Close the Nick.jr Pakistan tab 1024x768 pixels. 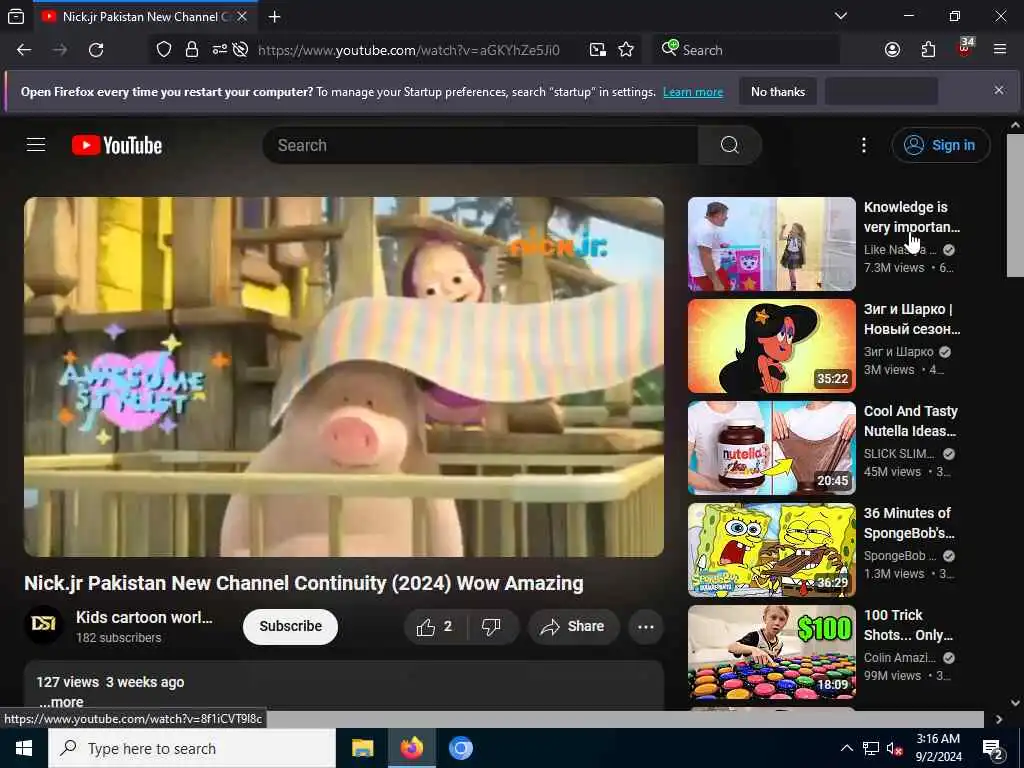242,17
